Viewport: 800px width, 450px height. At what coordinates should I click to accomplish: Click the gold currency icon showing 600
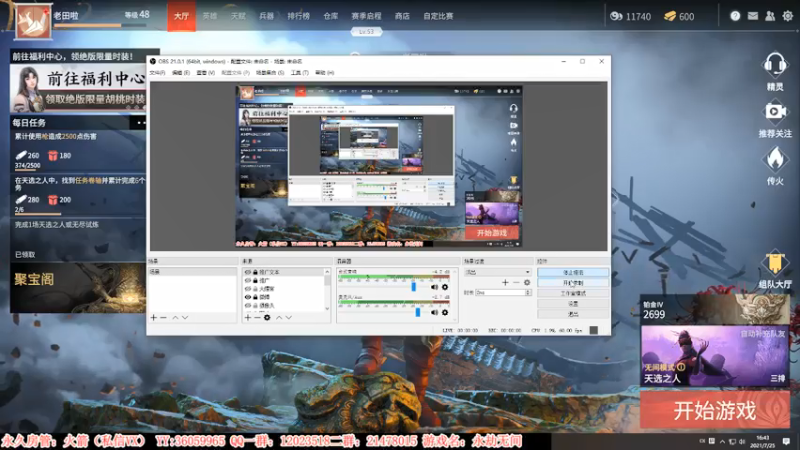(670, 16)
